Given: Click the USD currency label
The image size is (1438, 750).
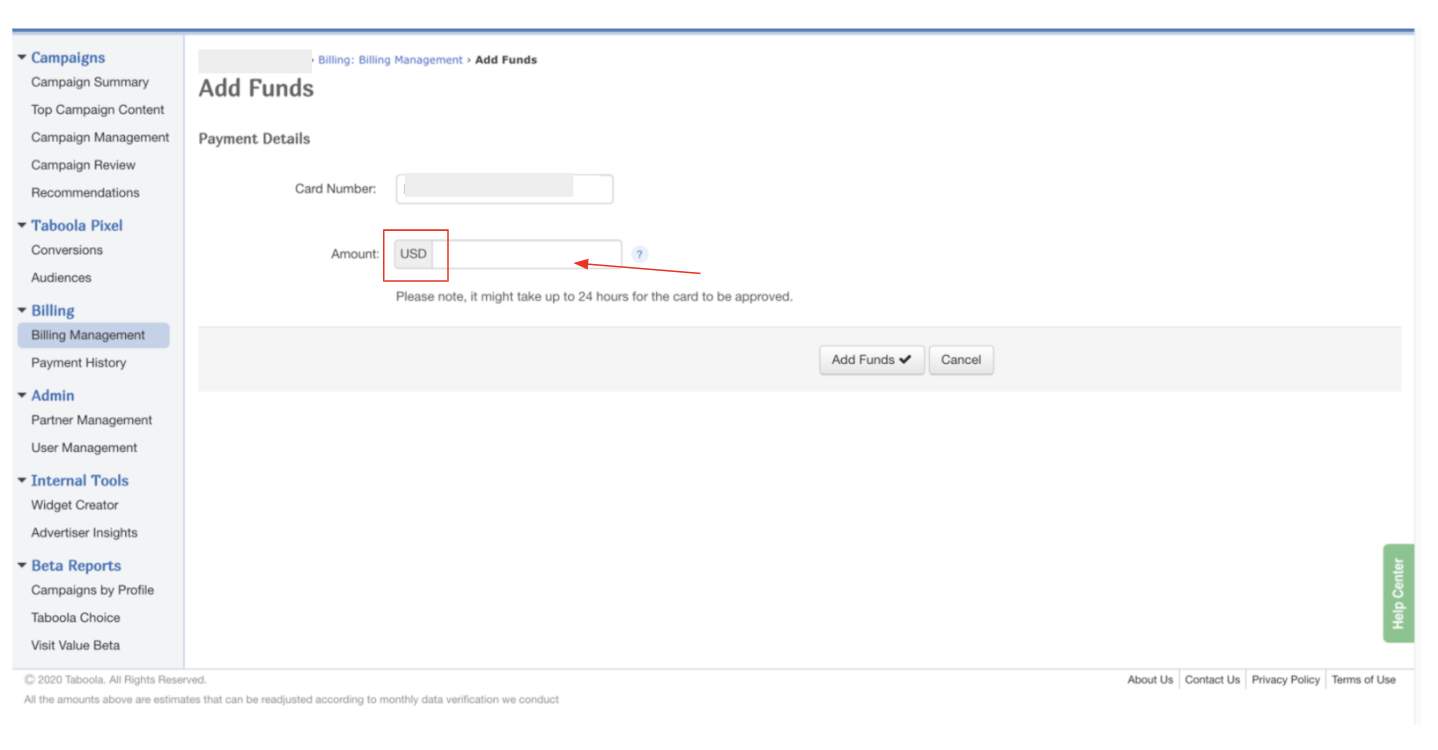Looking at the screenshot, I should tap(413, 254).
